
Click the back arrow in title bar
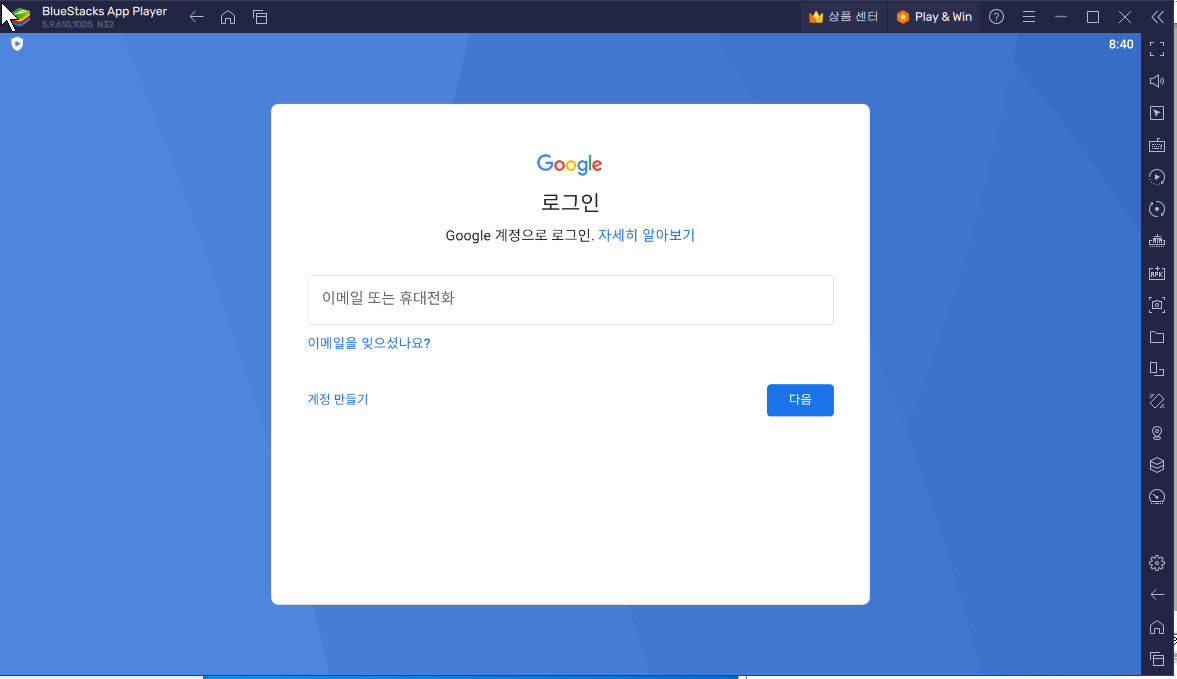pos(197,17)
